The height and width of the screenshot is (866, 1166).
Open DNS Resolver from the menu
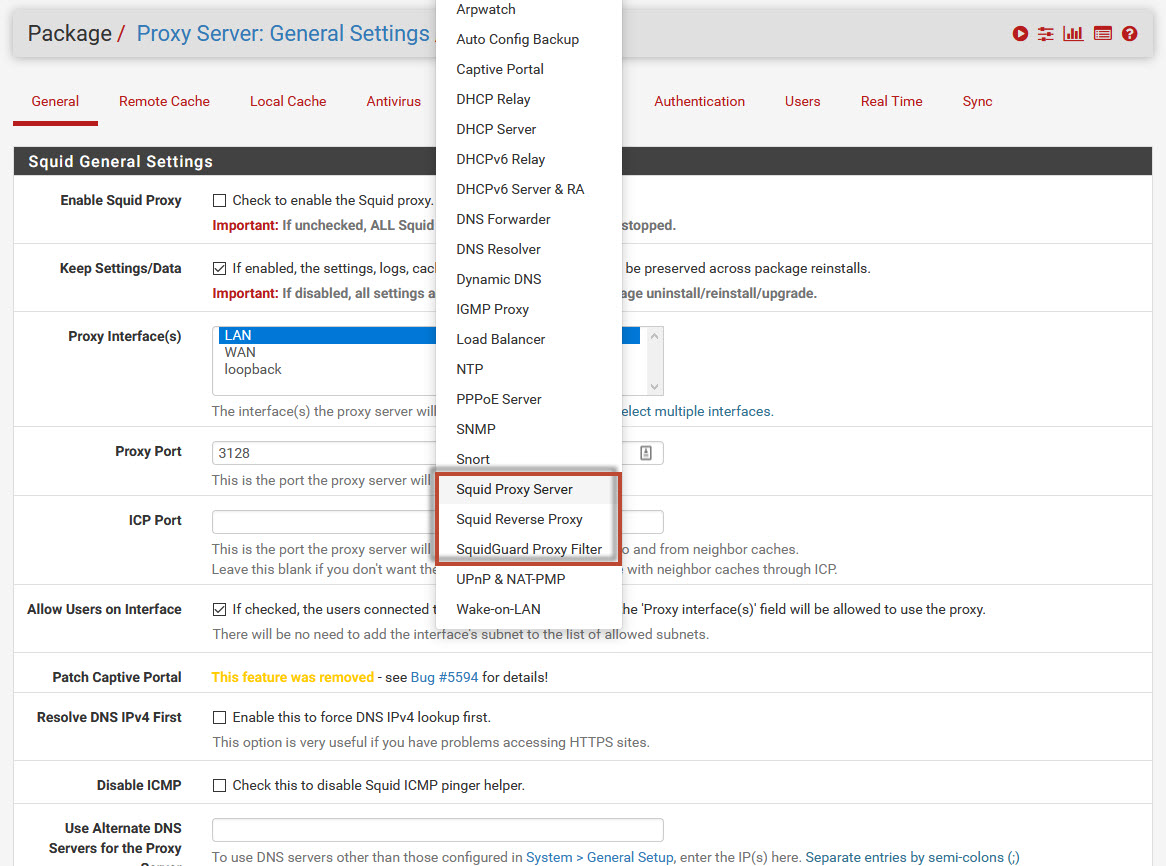[x=529, y=249]
